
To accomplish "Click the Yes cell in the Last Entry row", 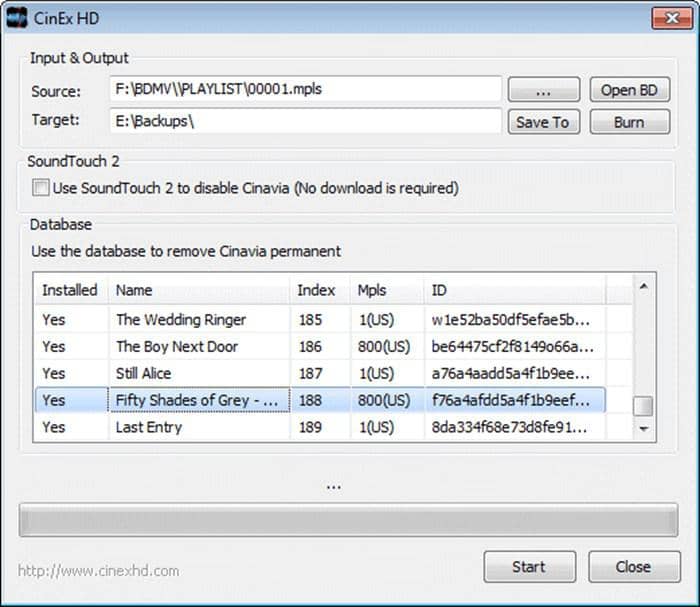I will tap(54, 427).
